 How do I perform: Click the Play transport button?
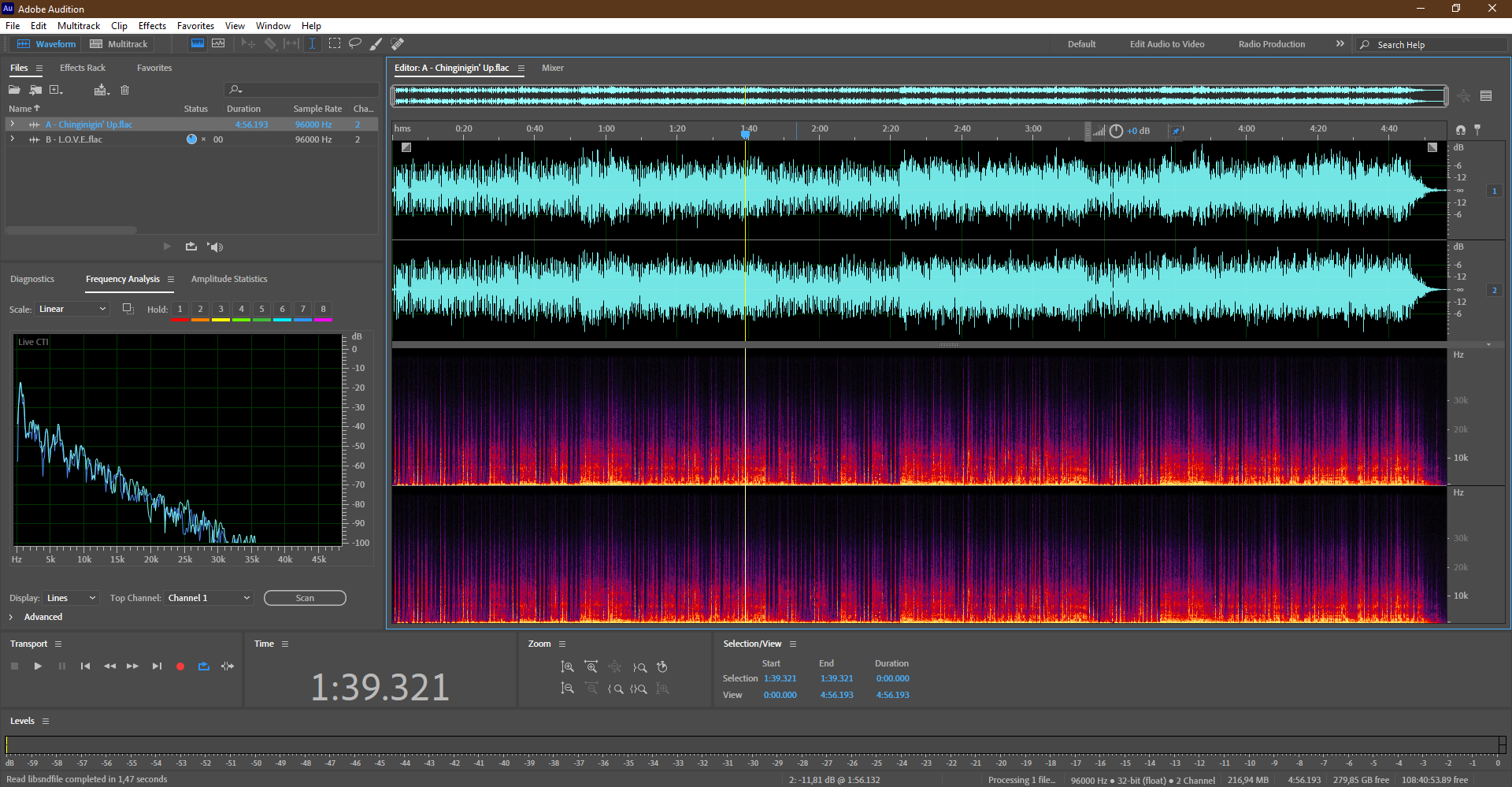pyautogui.click(x=38, y=666)
